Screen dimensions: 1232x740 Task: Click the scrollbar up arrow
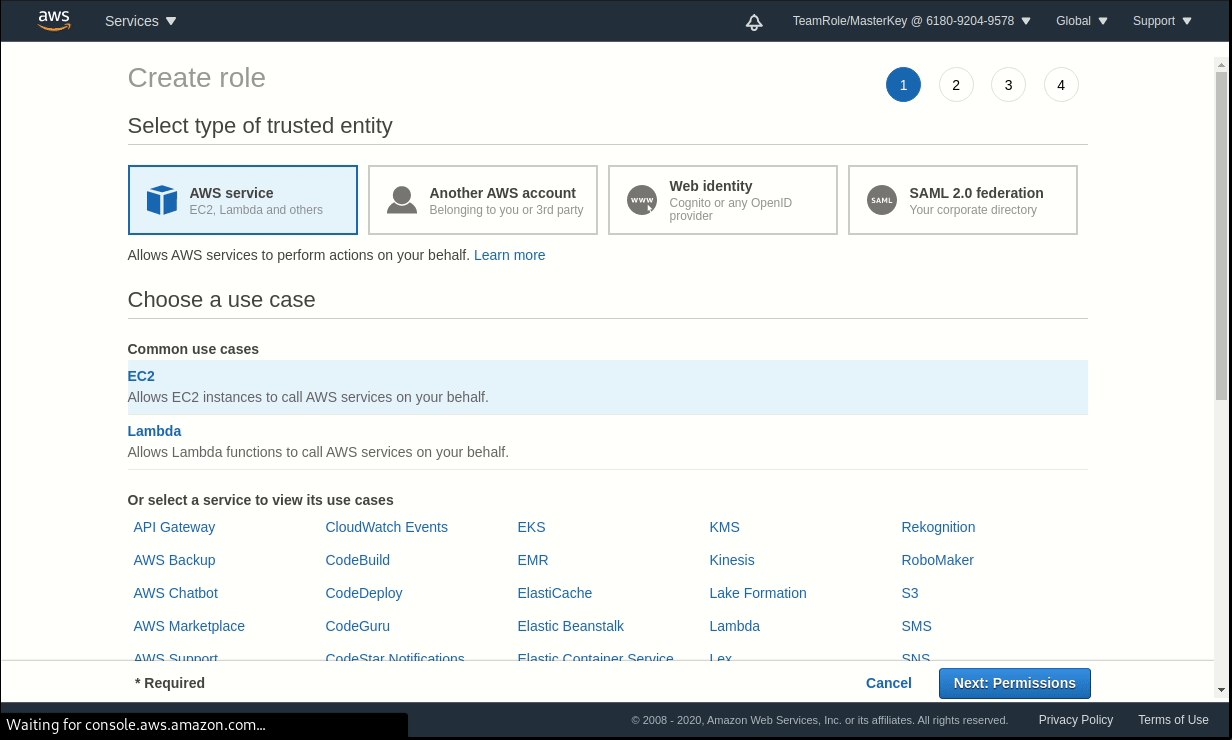1221,64
